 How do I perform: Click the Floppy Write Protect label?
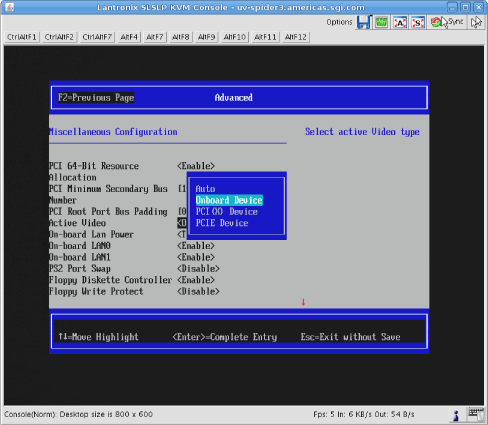point(96,292)
